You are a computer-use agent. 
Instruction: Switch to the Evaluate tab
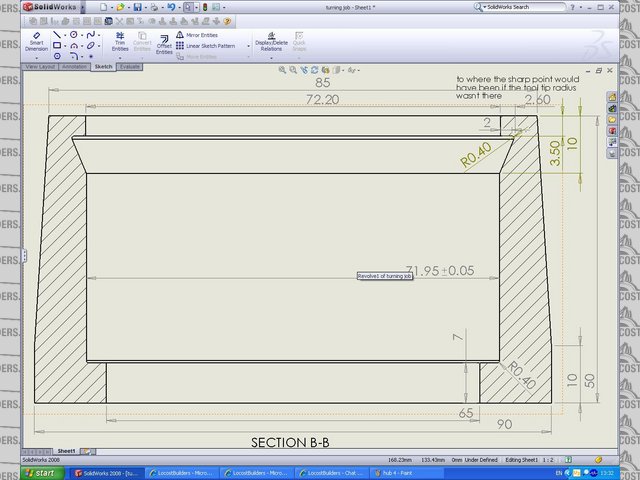pos(129,67)
